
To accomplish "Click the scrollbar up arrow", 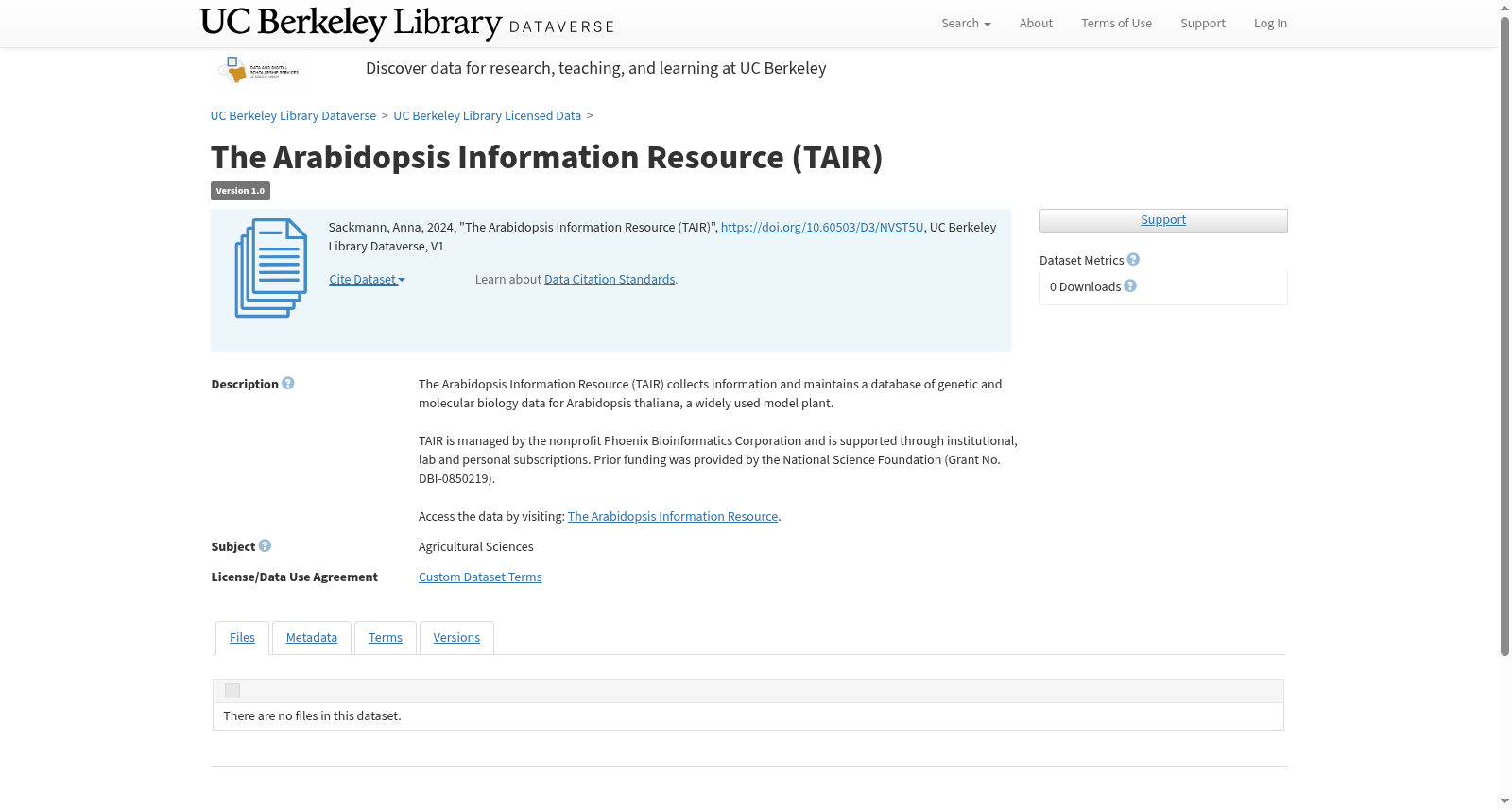I will point(1504,8).
